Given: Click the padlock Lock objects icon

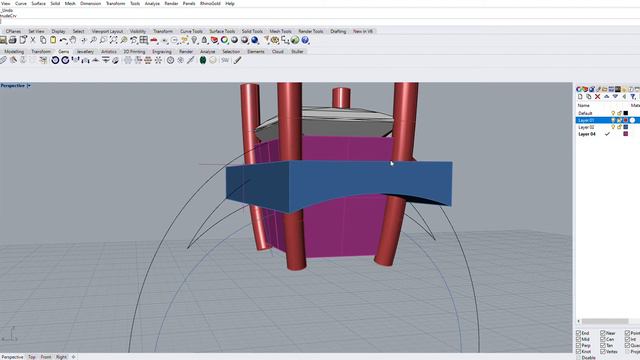Looking at the screenshot, I should [204, 40].
